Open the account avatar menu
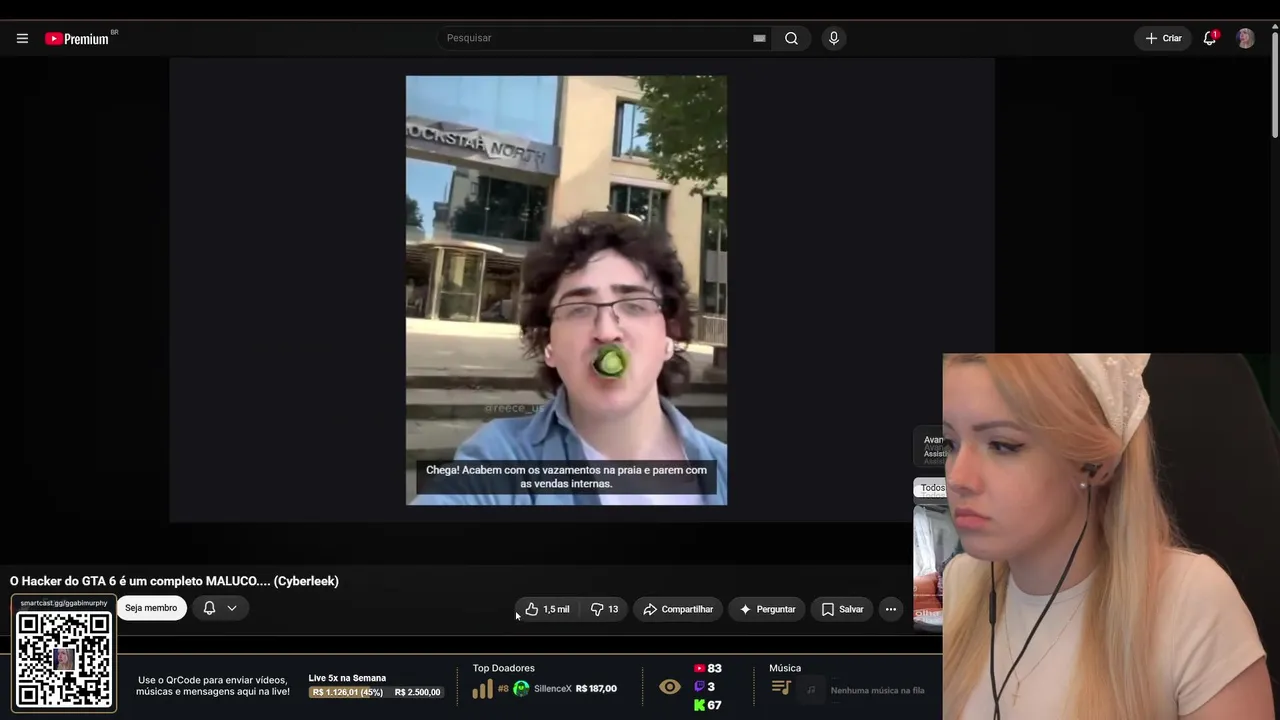This screenshot has height=720, width=1280. (x=1245, y=38)
